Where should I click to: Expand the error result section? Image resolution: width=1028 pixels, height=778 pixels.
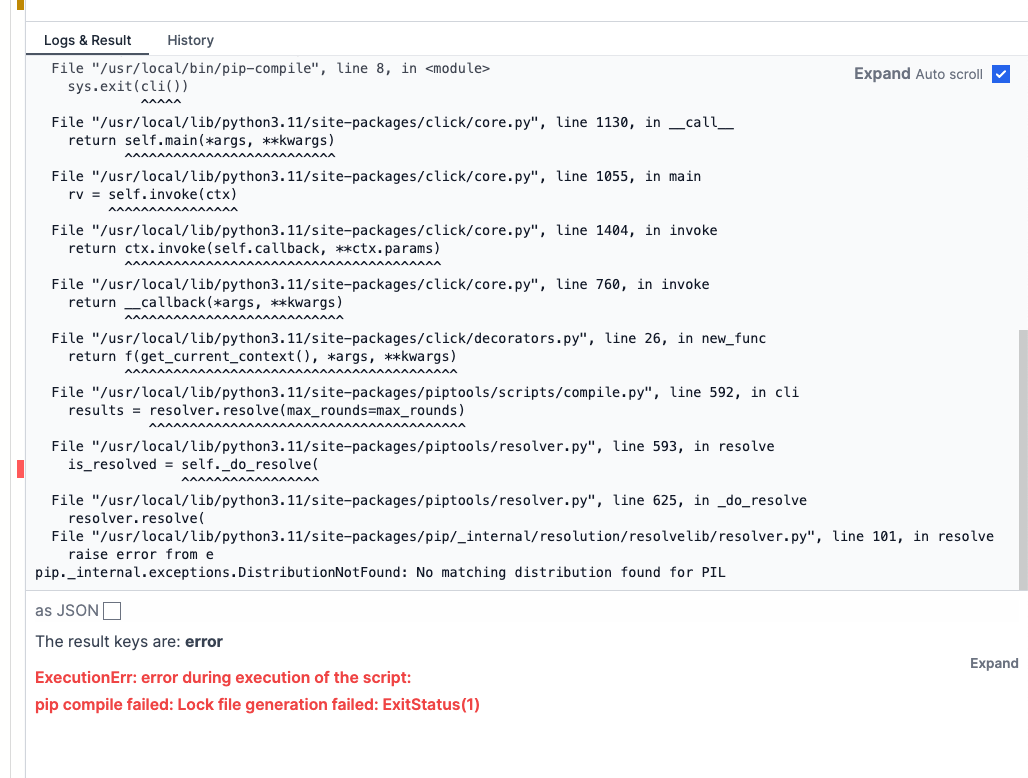coord(994,663)
